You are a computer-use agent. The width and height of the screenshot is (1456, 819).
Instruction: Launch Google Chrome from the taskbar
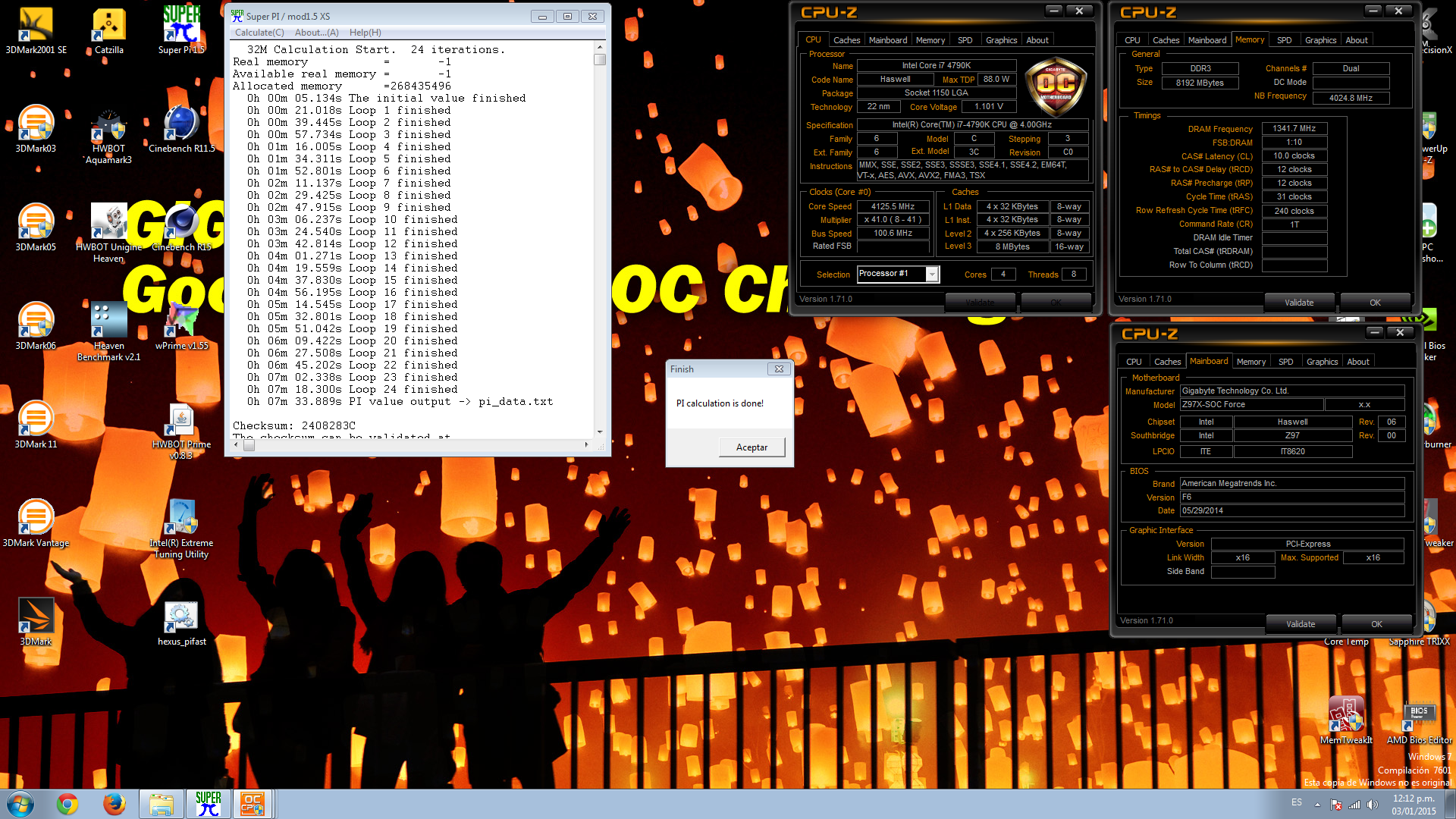coord(67,804)
